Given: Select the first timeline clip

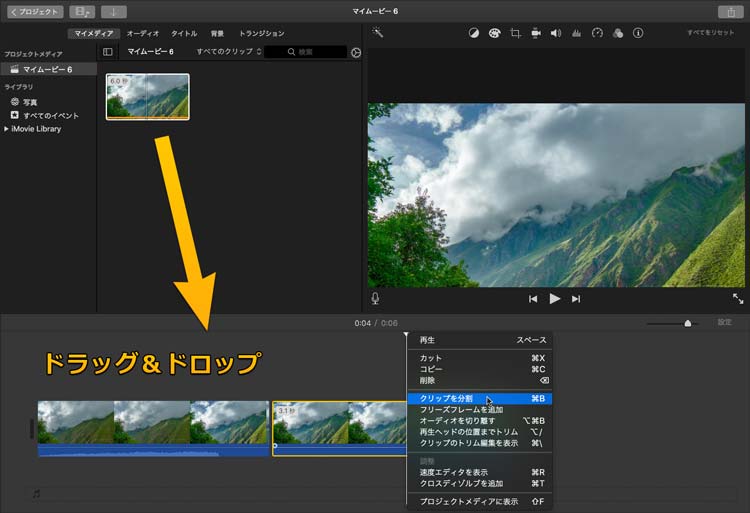Looking at the screenshot, I should point(154,428).
